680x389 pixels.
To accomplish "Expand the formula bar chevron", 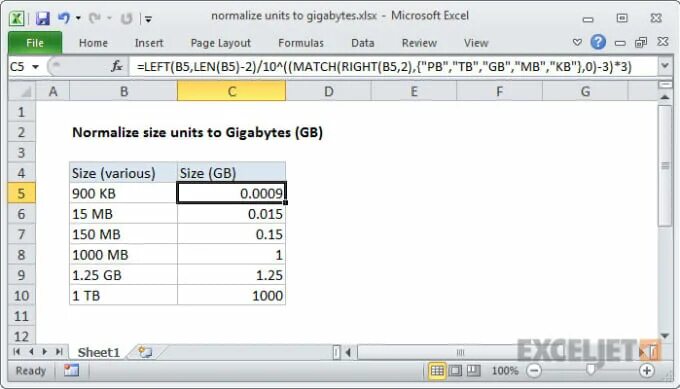I will click(665, 66).
